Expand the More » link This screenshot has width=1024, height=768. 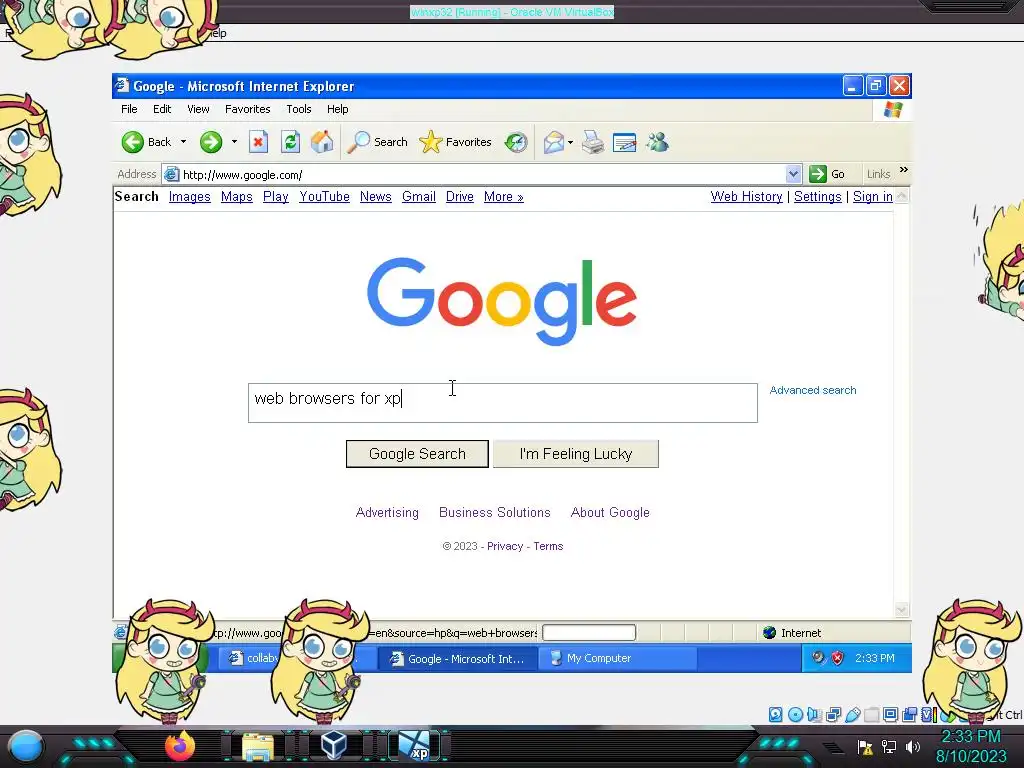(x=504, y=197)
